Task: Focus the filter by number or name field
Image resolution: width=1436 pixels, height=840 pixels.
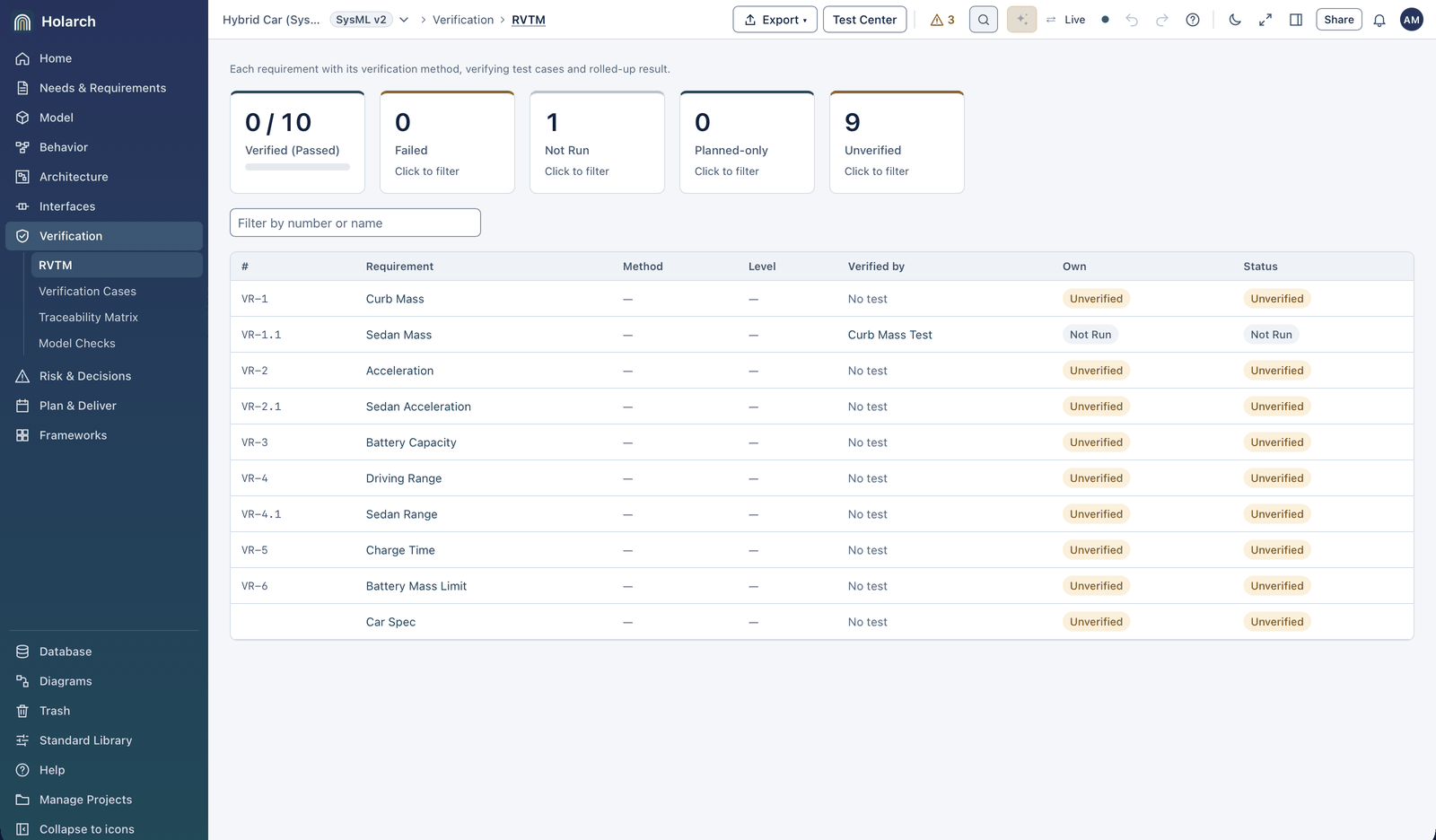Action: pyautogui.click(x=355, y=223)
